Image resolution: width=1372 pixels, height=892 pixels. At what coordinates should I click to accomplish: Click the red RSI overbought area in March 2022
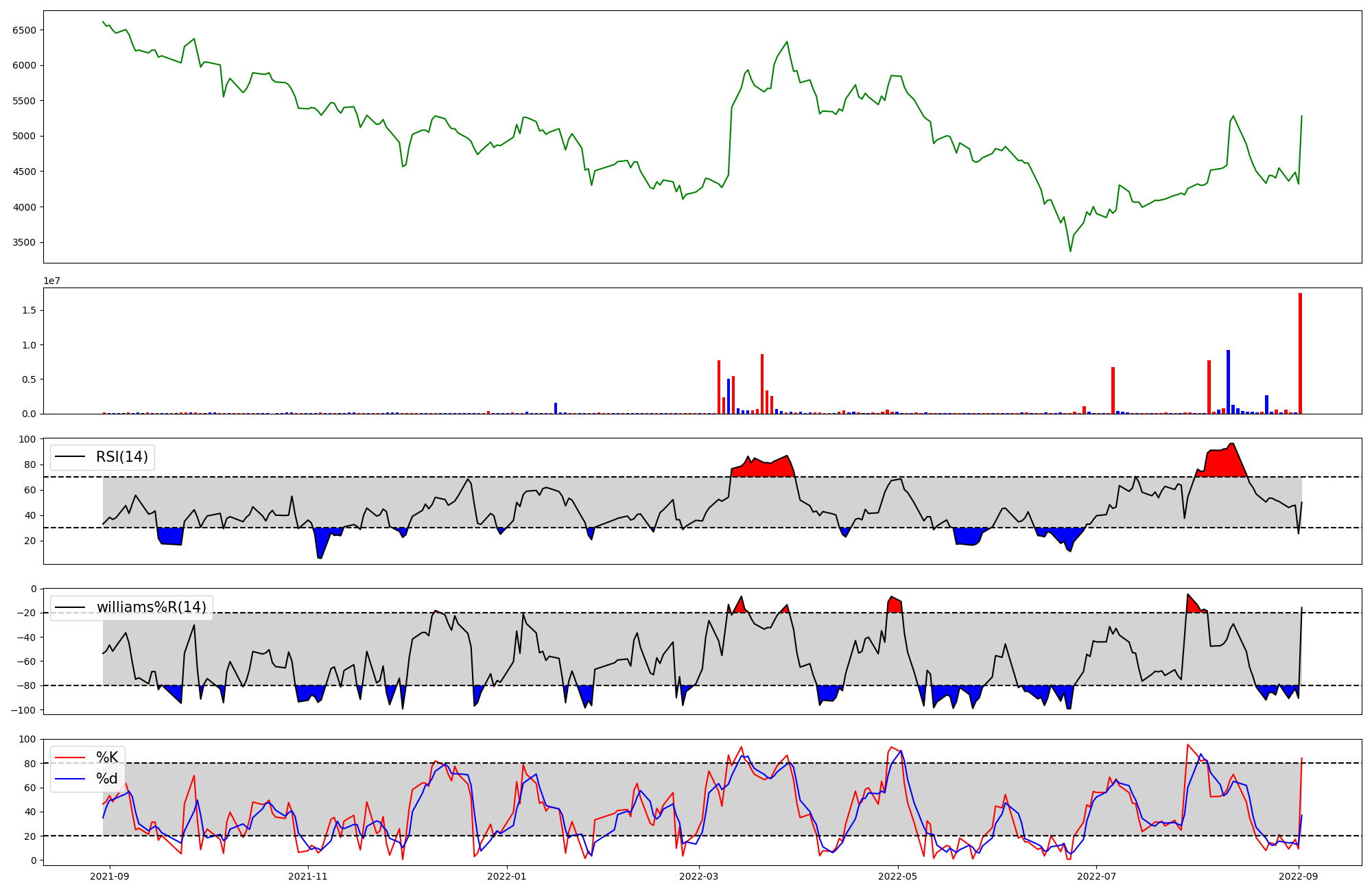[761, 468]
